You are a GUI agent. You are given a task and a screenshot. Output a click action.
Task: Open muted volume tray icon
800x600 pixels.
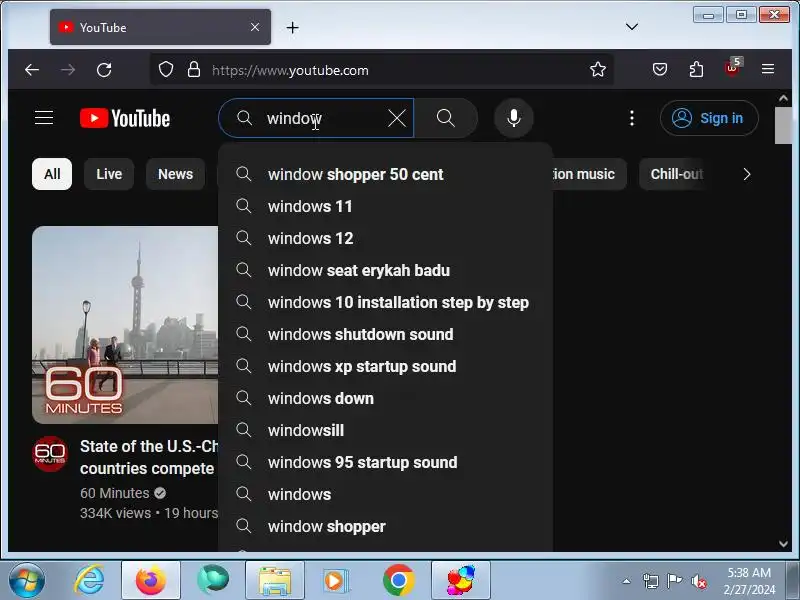(698, 581)
